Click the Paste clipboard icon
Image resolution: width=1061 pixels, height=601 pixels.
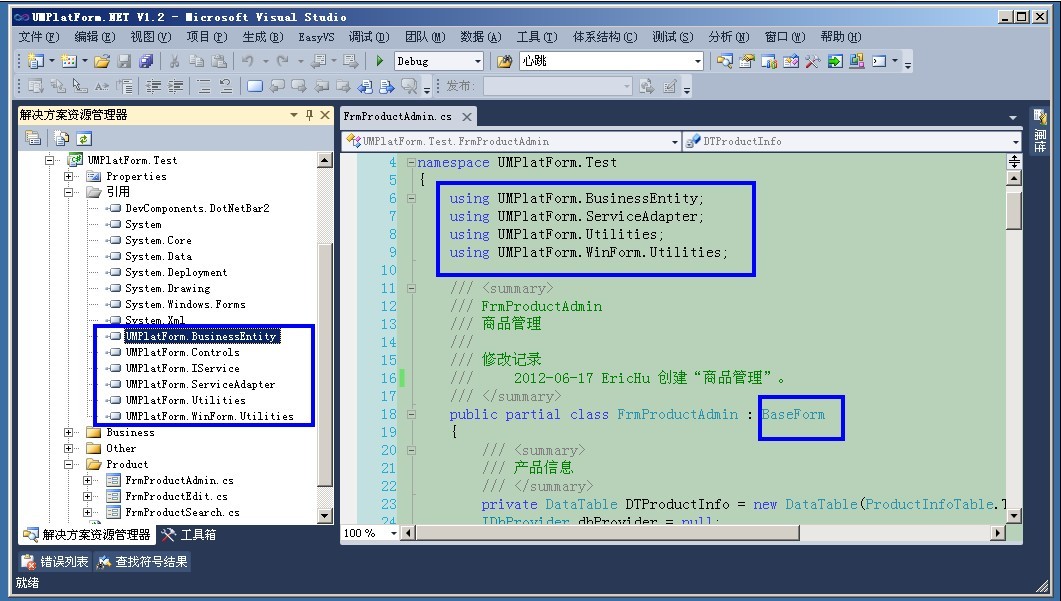point(219,62)
